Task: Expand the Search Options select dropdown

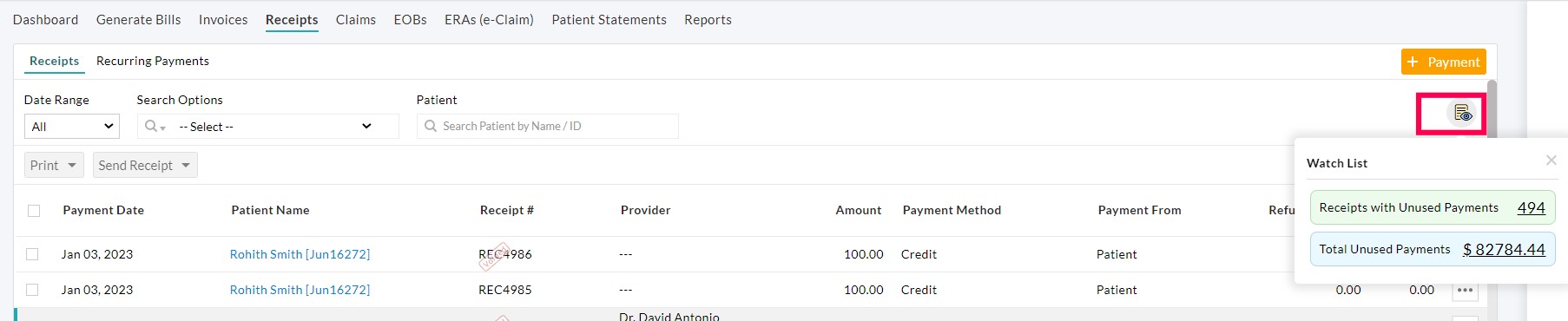Action: point(275,127)
